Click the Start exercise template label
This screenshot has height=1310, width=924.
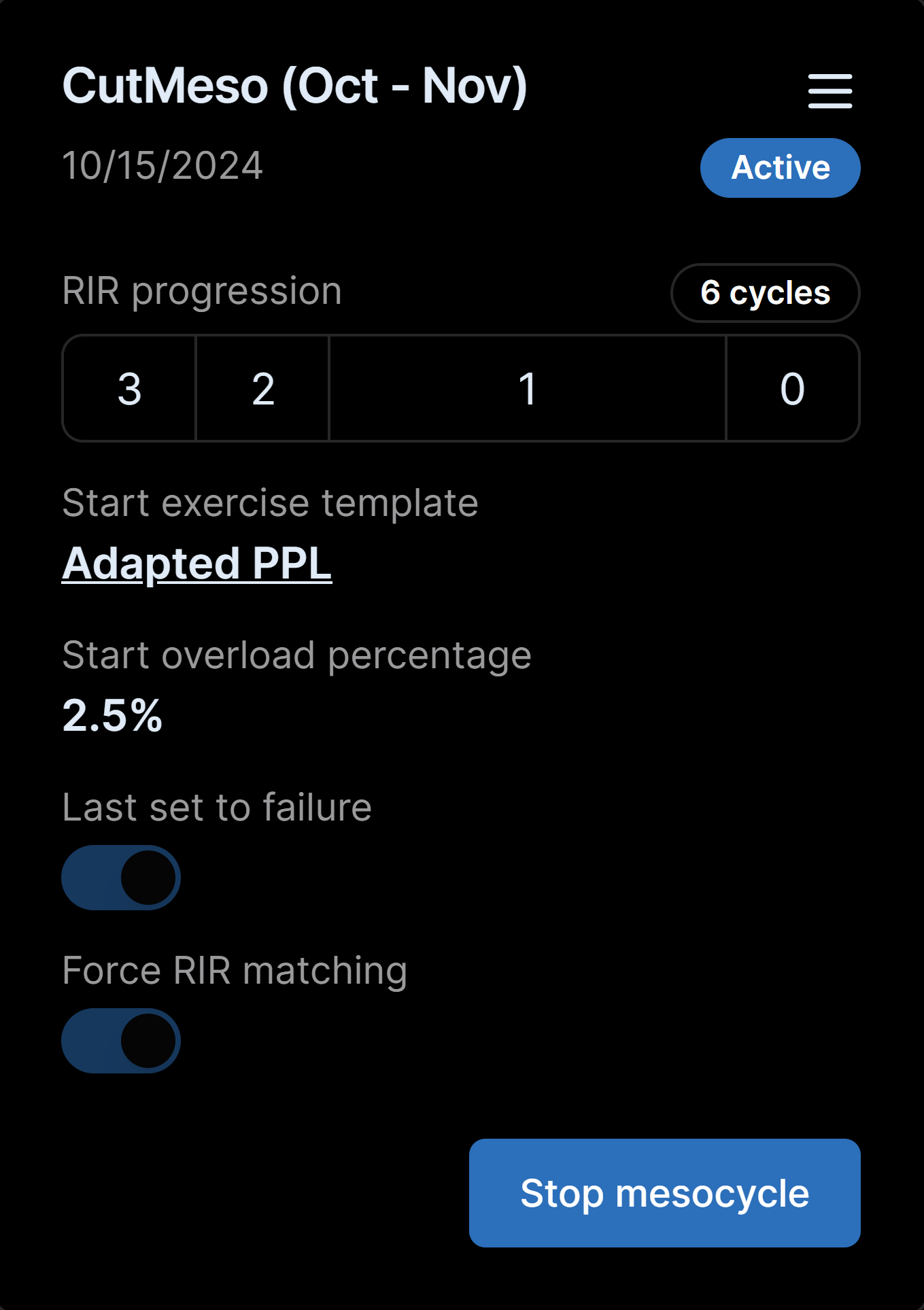pos(270,503)
